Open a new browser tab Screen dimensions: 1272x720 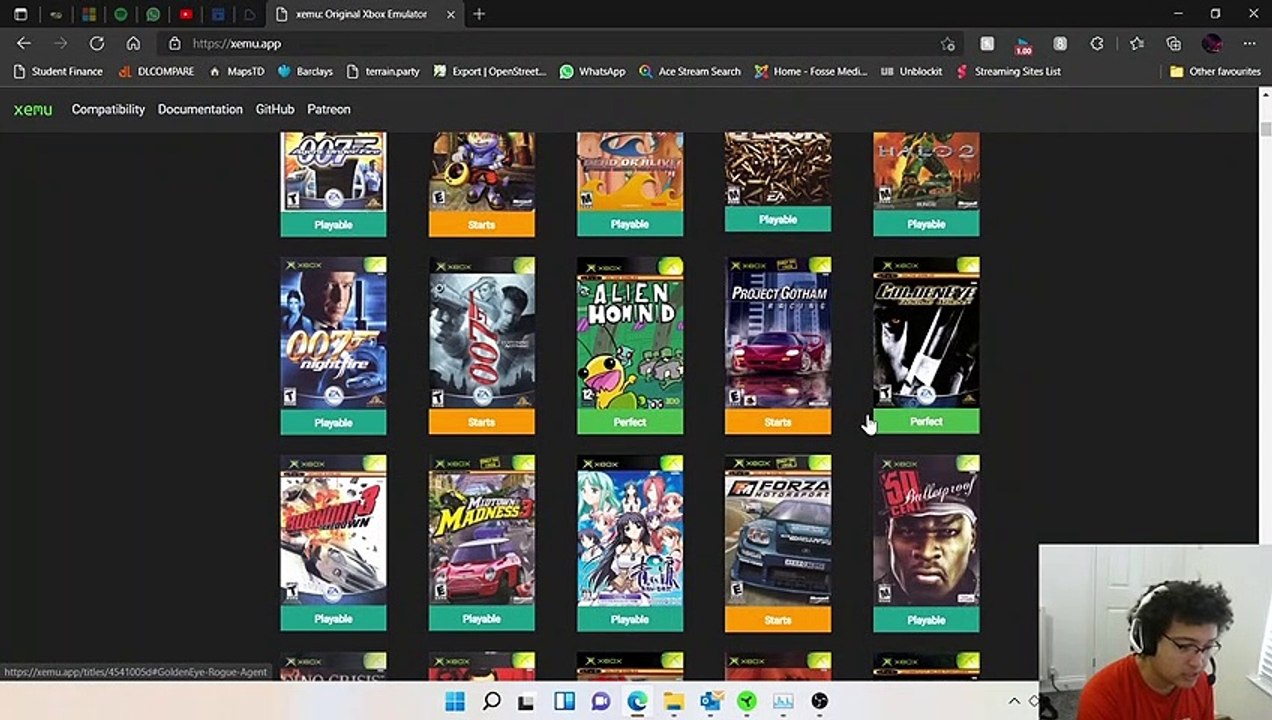click(x=479, y=14)
